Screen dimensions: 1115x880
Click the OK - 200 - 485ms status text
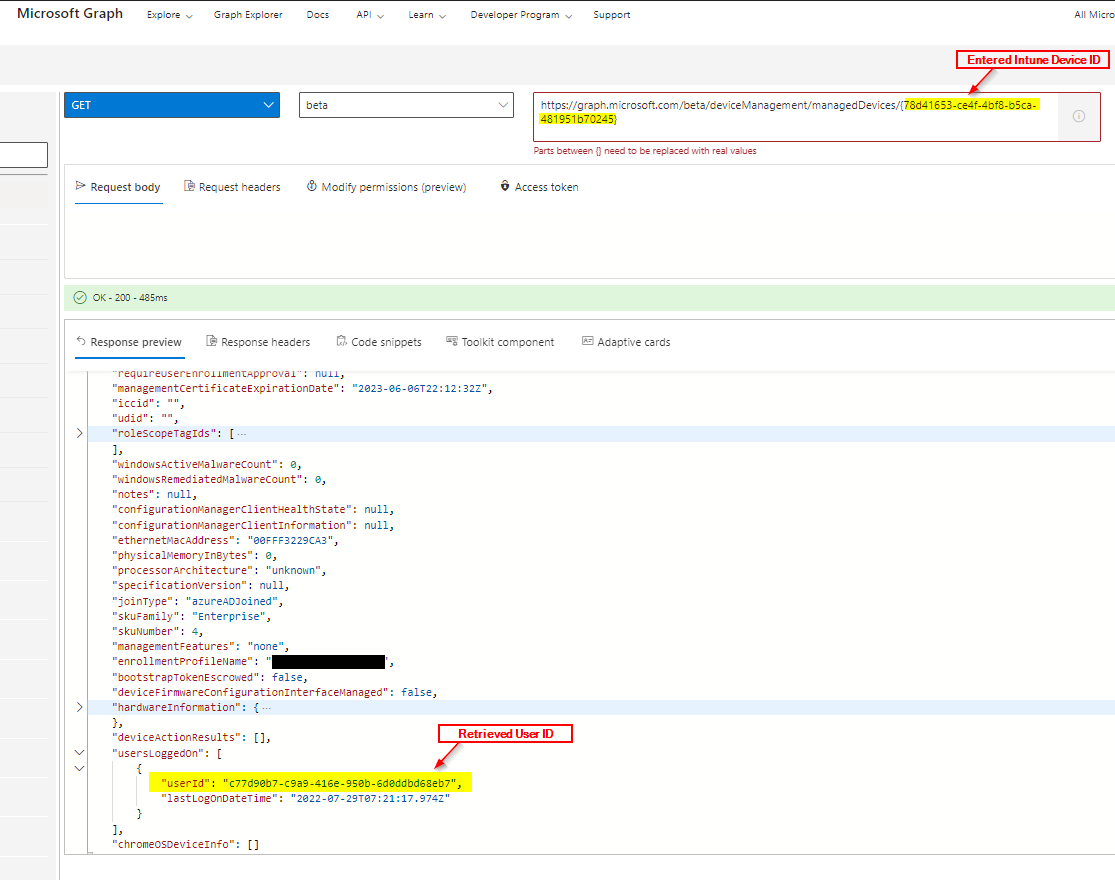click(130, 298)
